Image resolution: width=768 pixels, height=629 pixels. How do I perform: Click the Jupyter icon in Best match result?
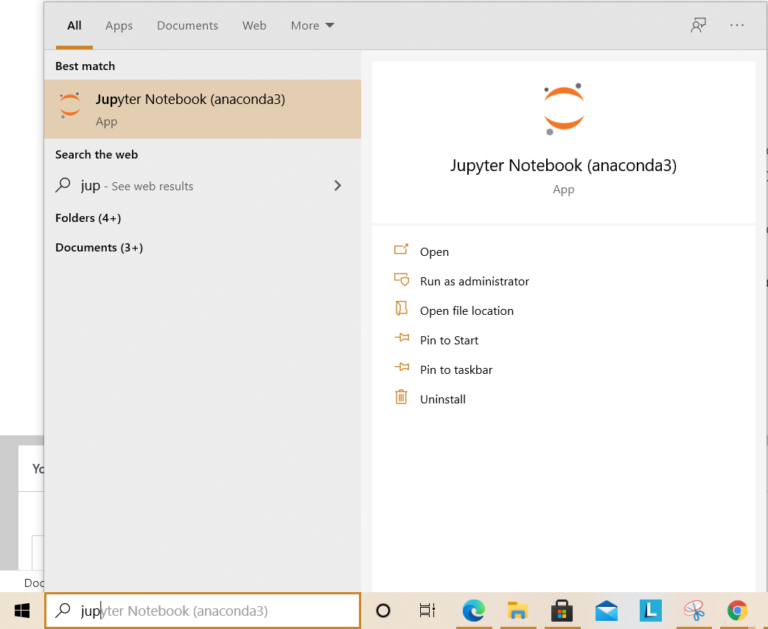click(x=70, y=105)
